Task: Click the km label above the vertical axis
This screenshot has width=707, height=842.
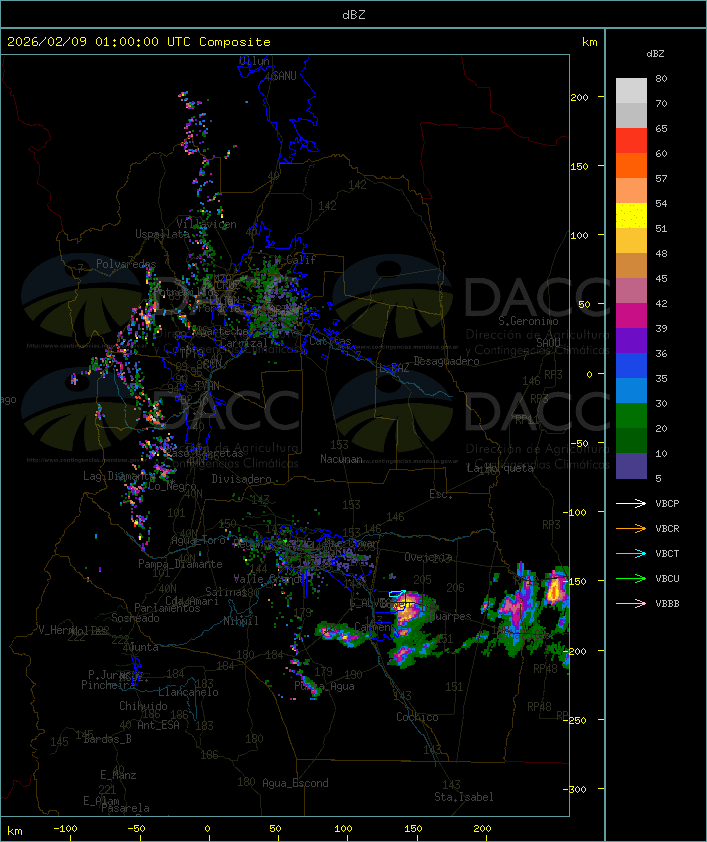Action: pyautogui.click(x=589, y=42)
